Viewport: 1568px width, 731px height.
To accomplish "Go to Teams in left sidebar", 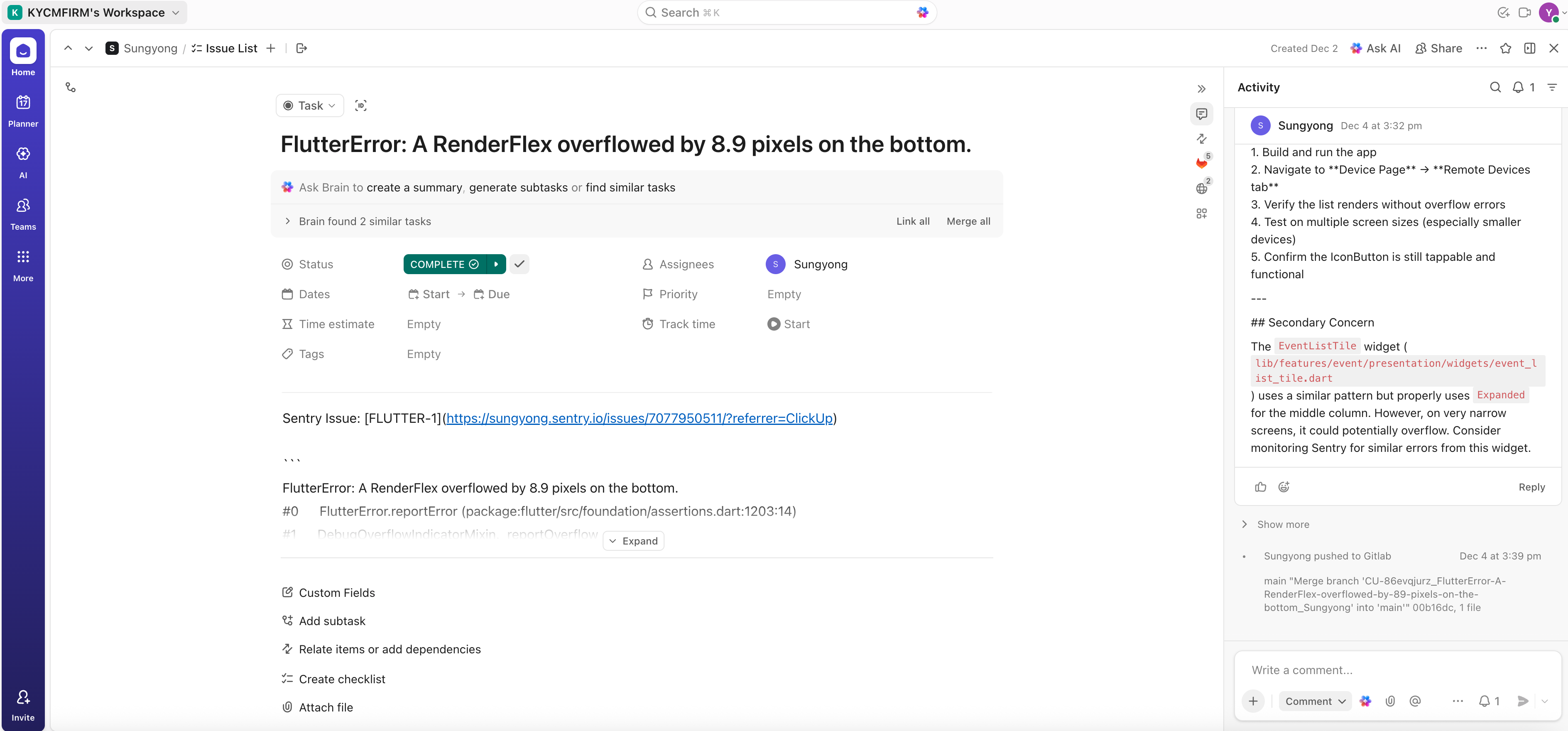I will (x=23, y=213).
